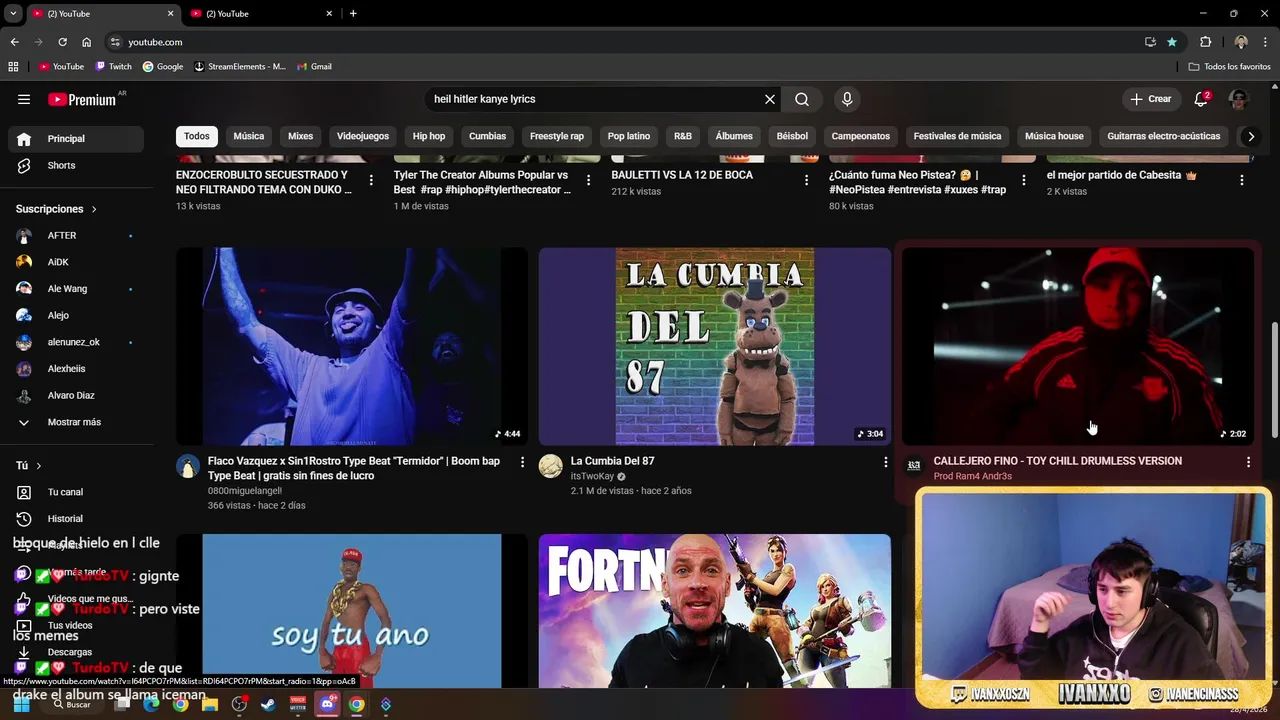
Task: Expand the Tú section chevron
Action: point(39,466)
